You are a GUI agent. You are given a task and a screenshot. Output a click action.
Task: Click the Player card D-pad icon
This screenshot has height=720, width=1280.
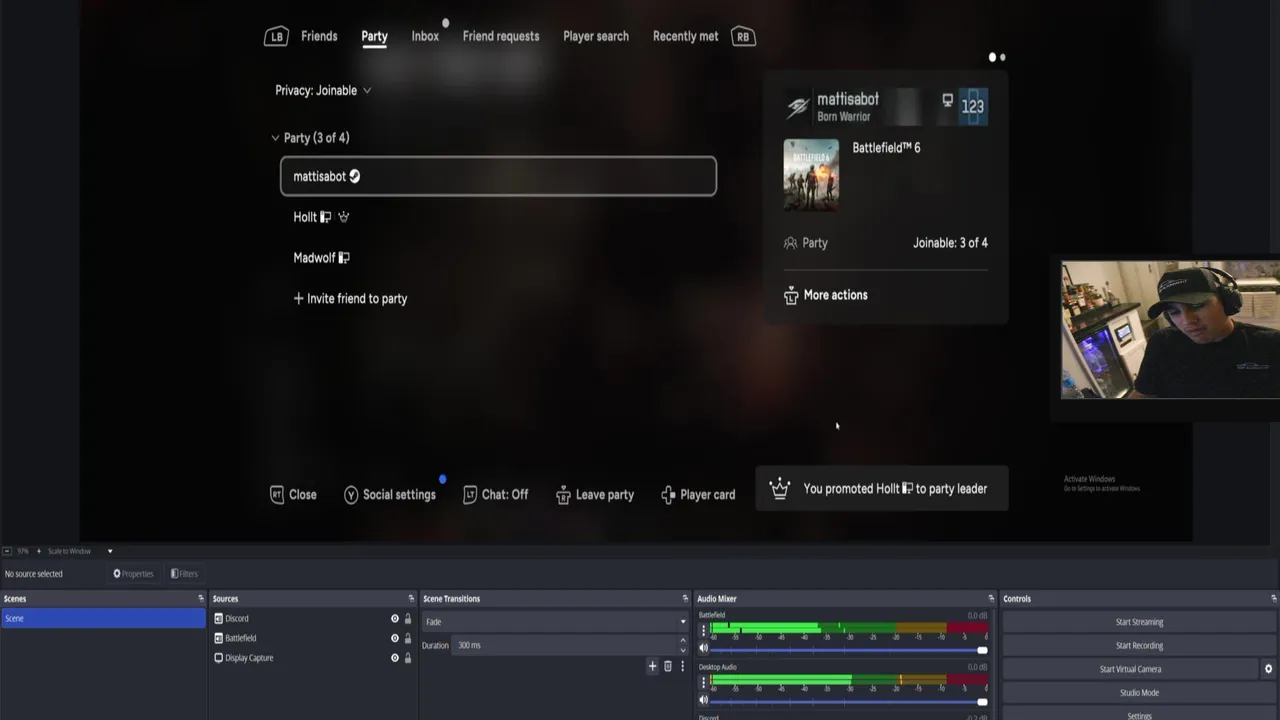[x=668, y=495]
